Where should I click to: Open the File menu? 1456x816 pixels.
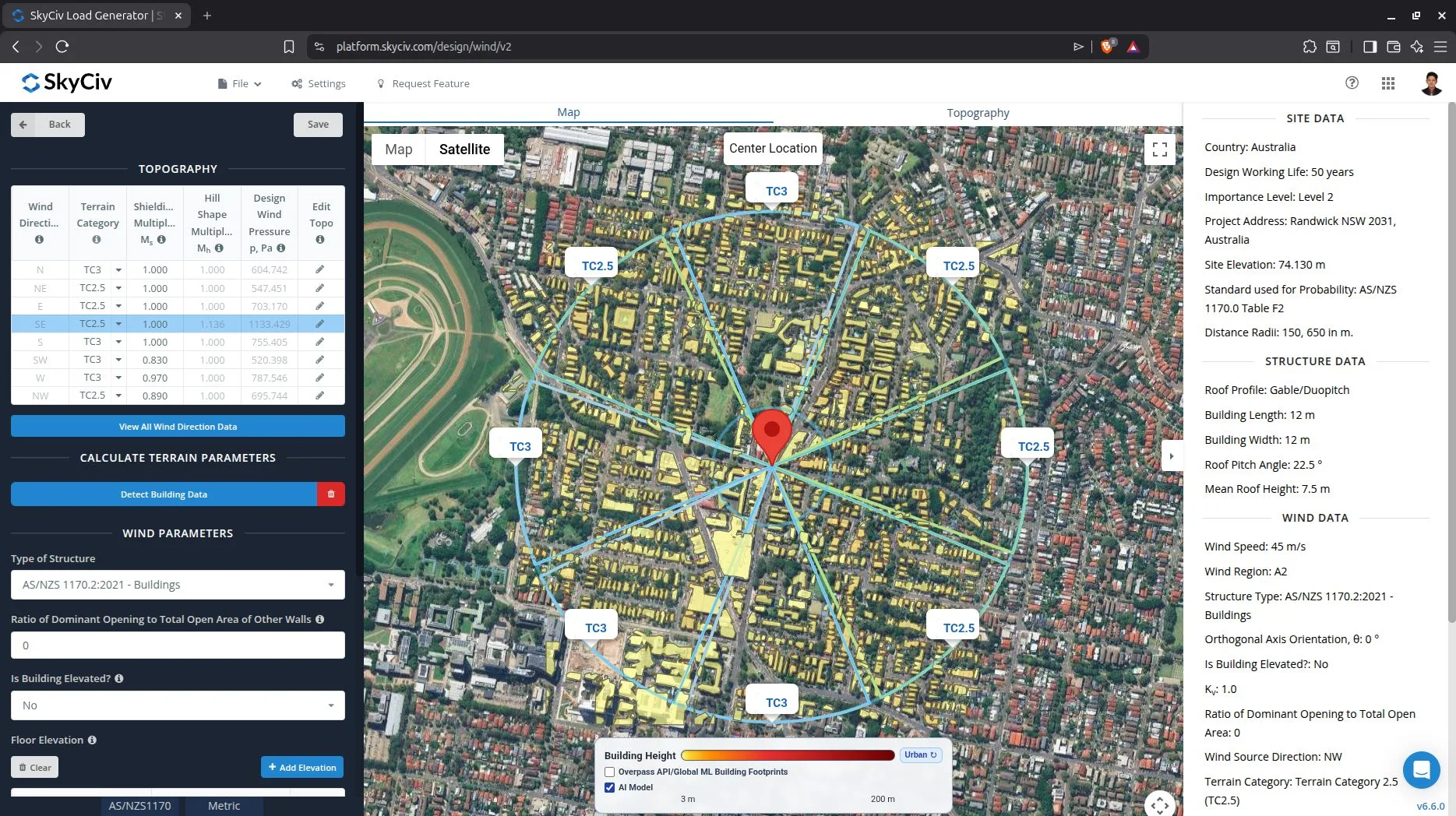(240, 83)
